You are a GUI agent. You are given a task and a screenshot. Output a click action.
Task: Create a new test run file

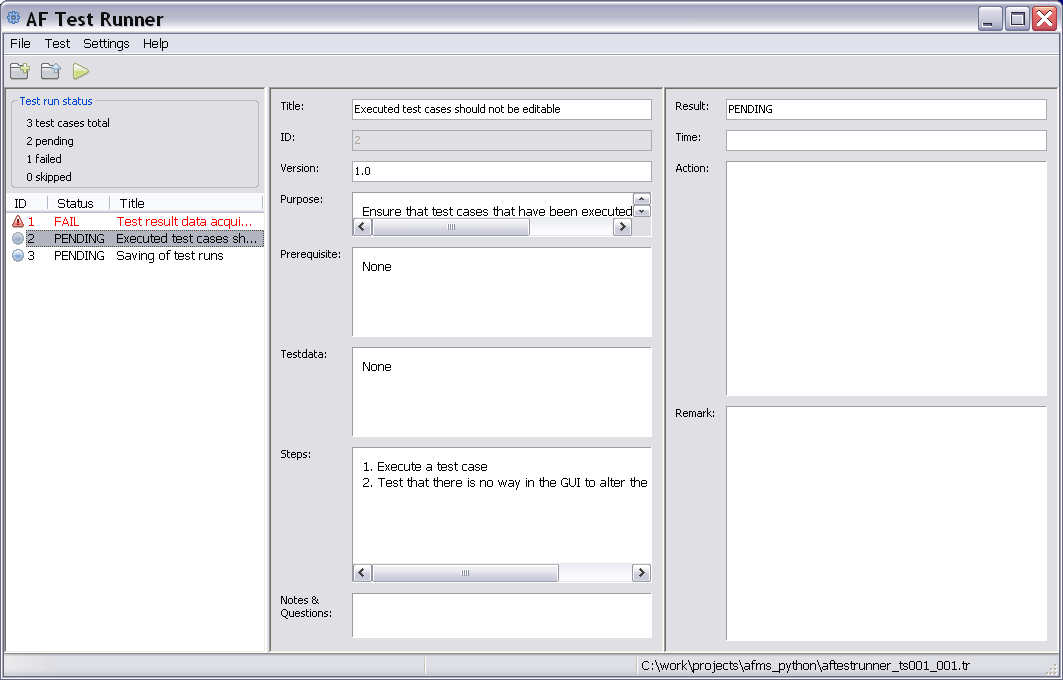click(x=19, y=71)
